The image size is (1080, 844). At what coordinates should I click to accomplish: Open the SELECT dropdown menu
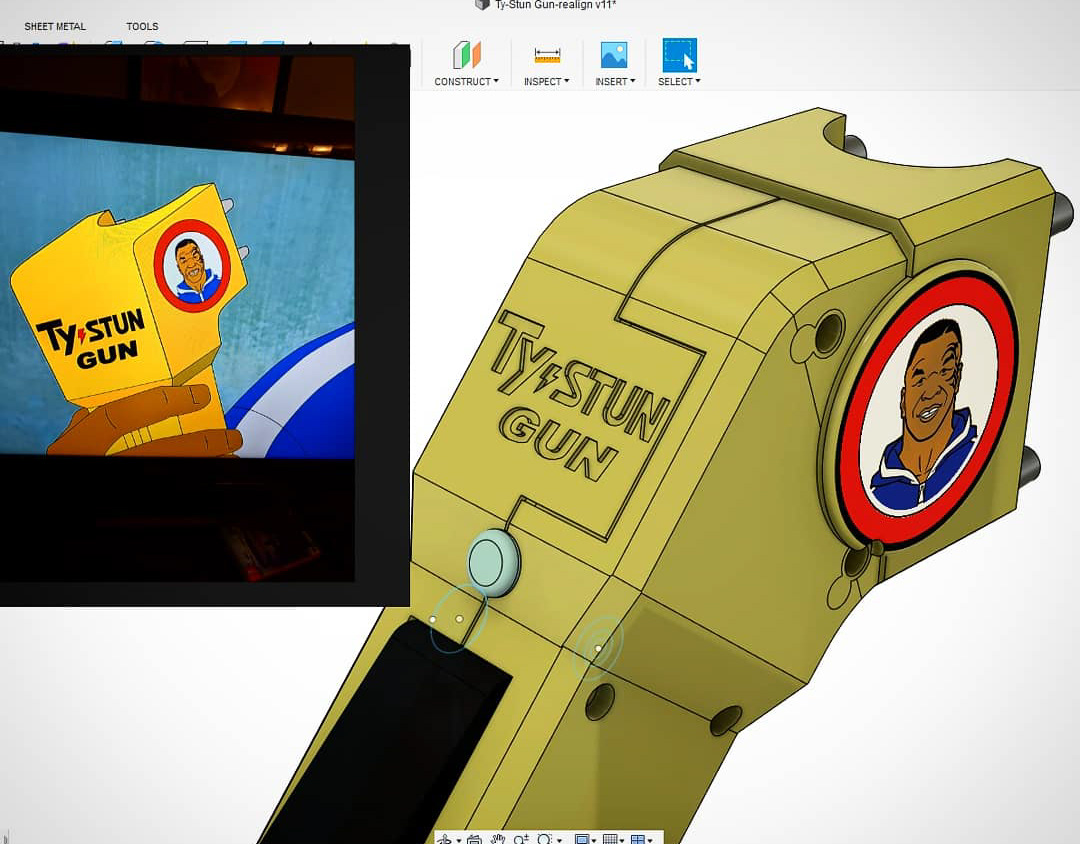(679, 81)
